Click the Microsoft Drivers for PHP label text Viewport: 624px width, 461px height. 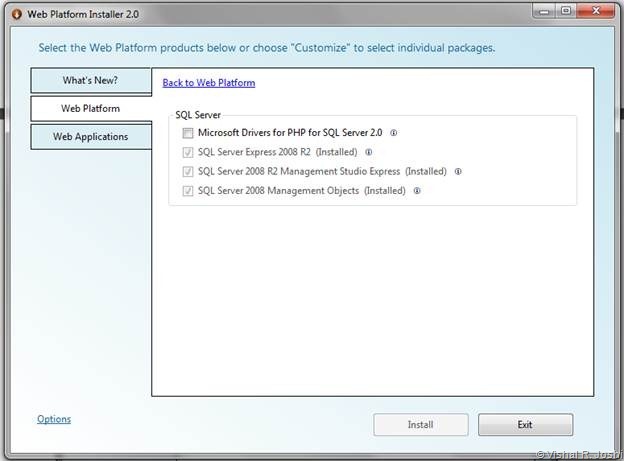coord(290,133)
